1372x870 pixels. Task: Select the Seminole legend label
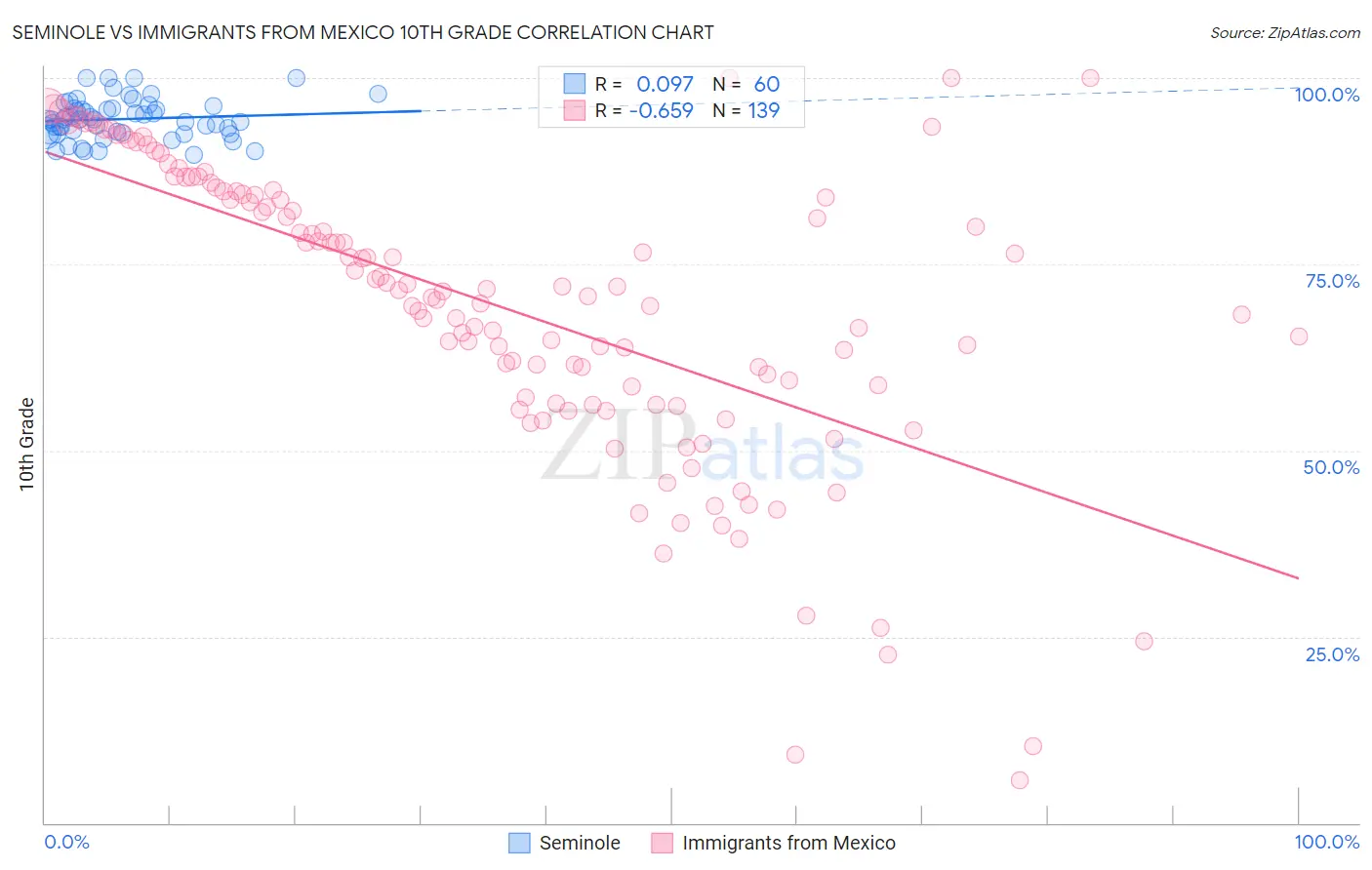pyautogui.click(x=580, y=843)
